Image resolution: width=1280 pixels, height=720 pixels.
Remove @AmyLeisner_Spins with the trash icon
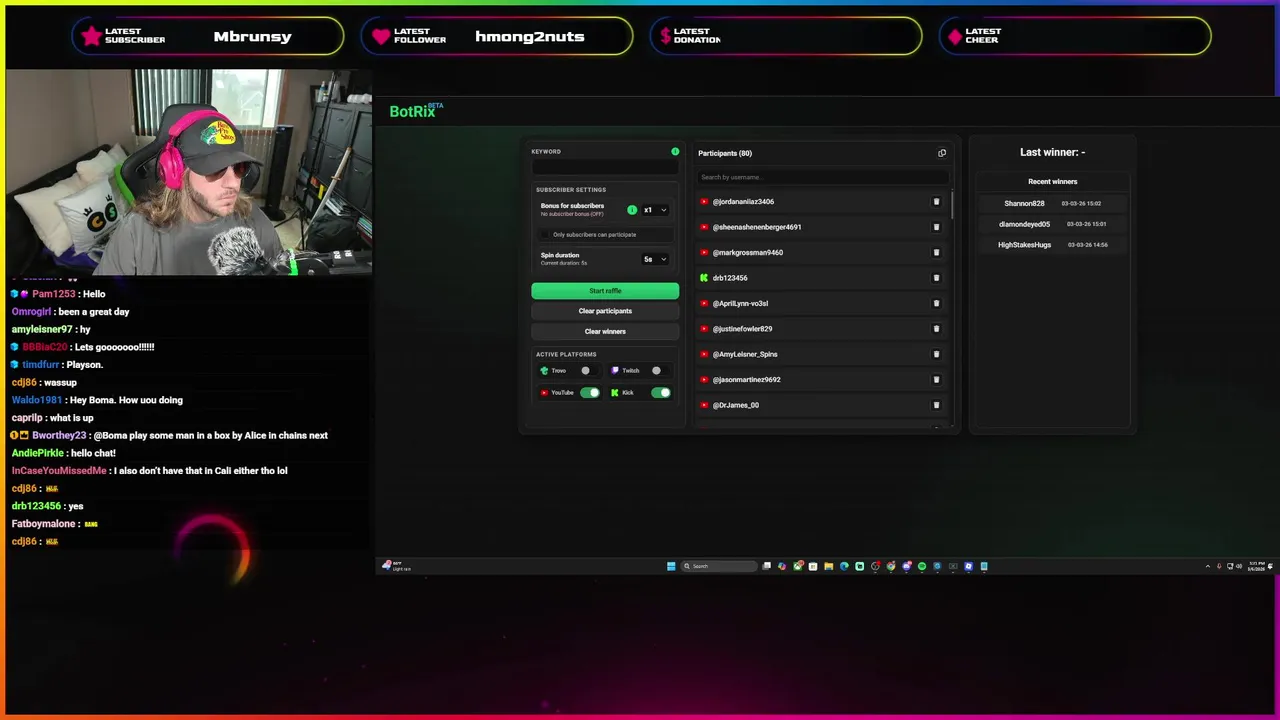click(x=936, y=354)
